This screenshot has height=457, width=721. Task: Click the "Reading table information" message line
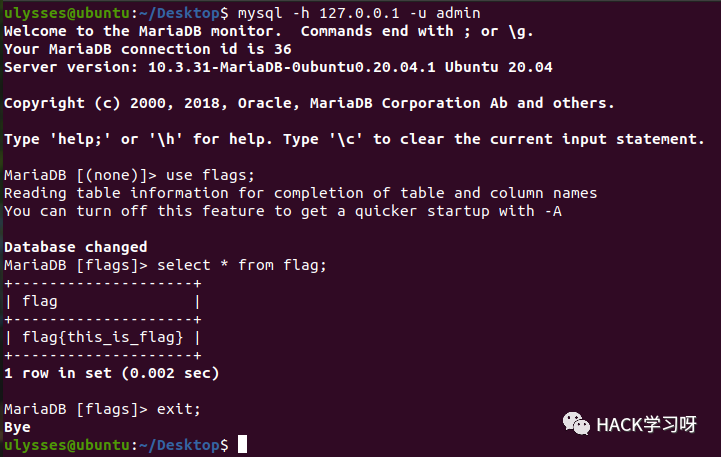tap(300, 193)
